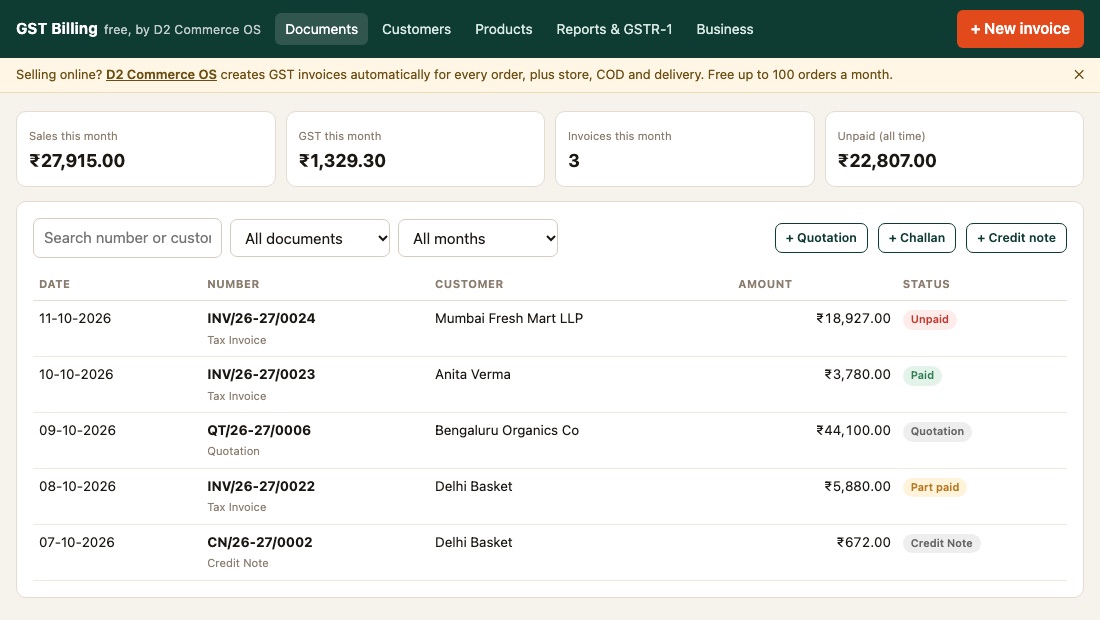
Task: Click the NUMBER column header
Action: (x=233, y=284)
